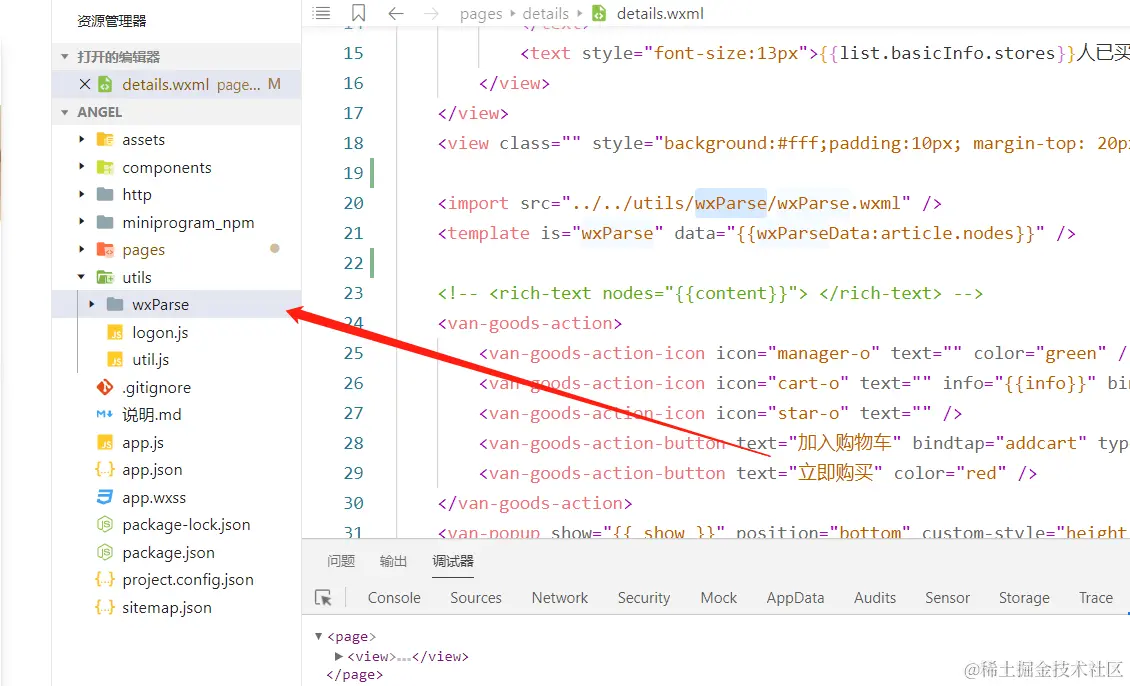Click the wxml file icon beside details.wxml in open editors

pyautogui.click(x=105, y=84)
